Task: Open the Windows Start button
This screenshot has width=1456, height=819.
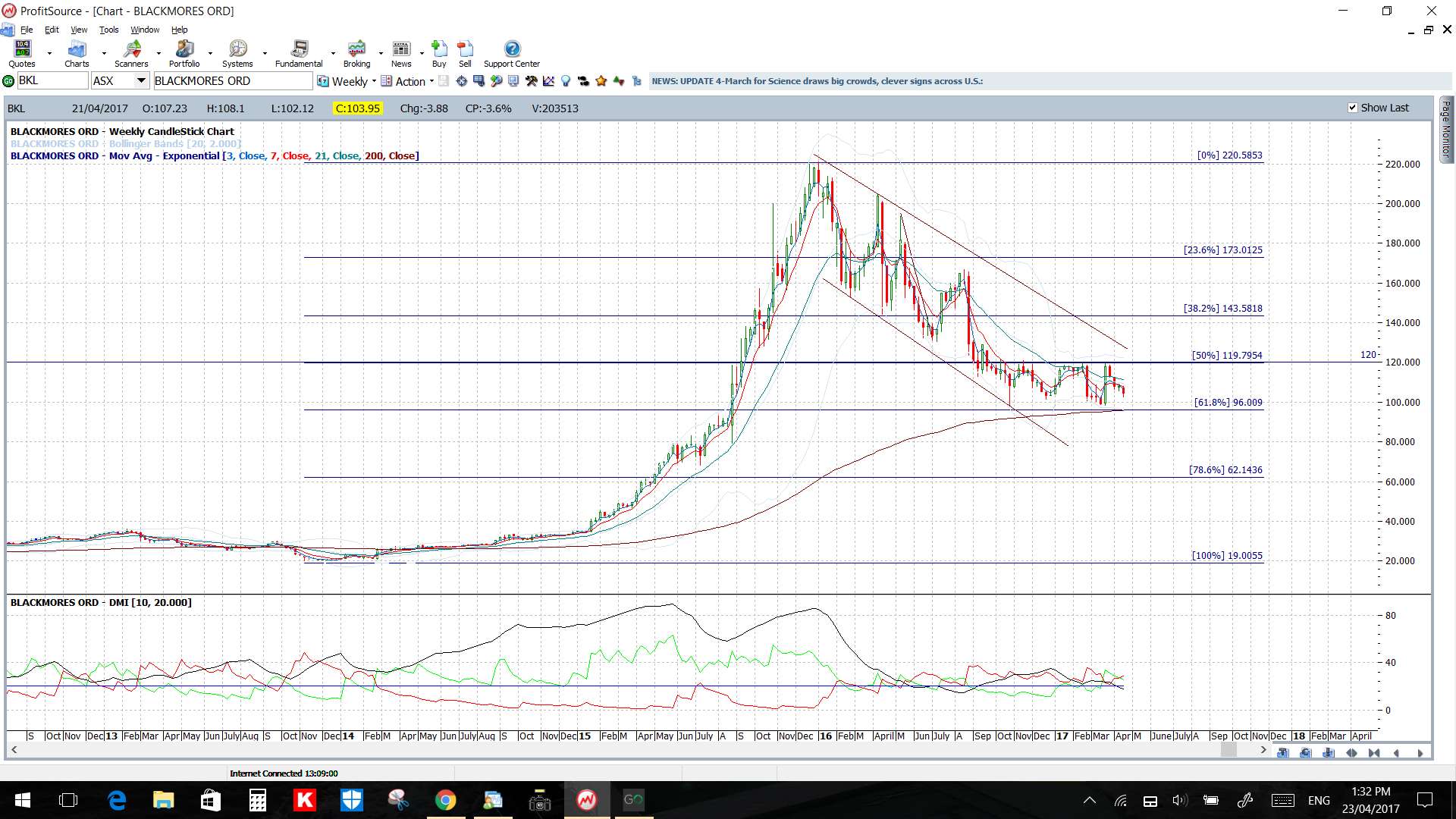Action: 23,800
